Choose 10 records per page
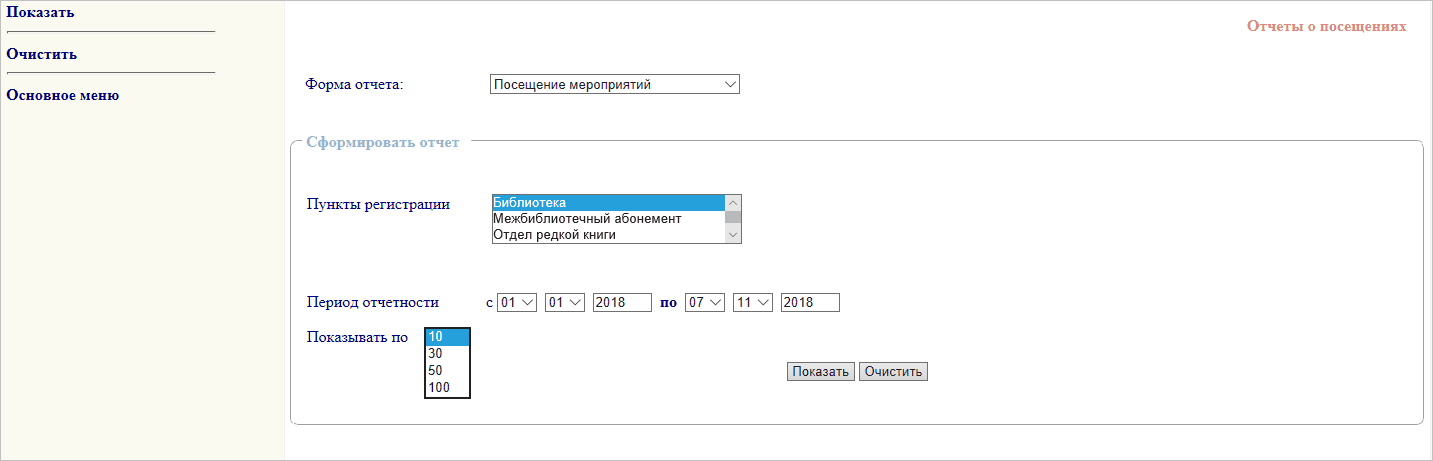Viewport: 1433px width, 461px height. pyautogui.click(x=447, y=337)
